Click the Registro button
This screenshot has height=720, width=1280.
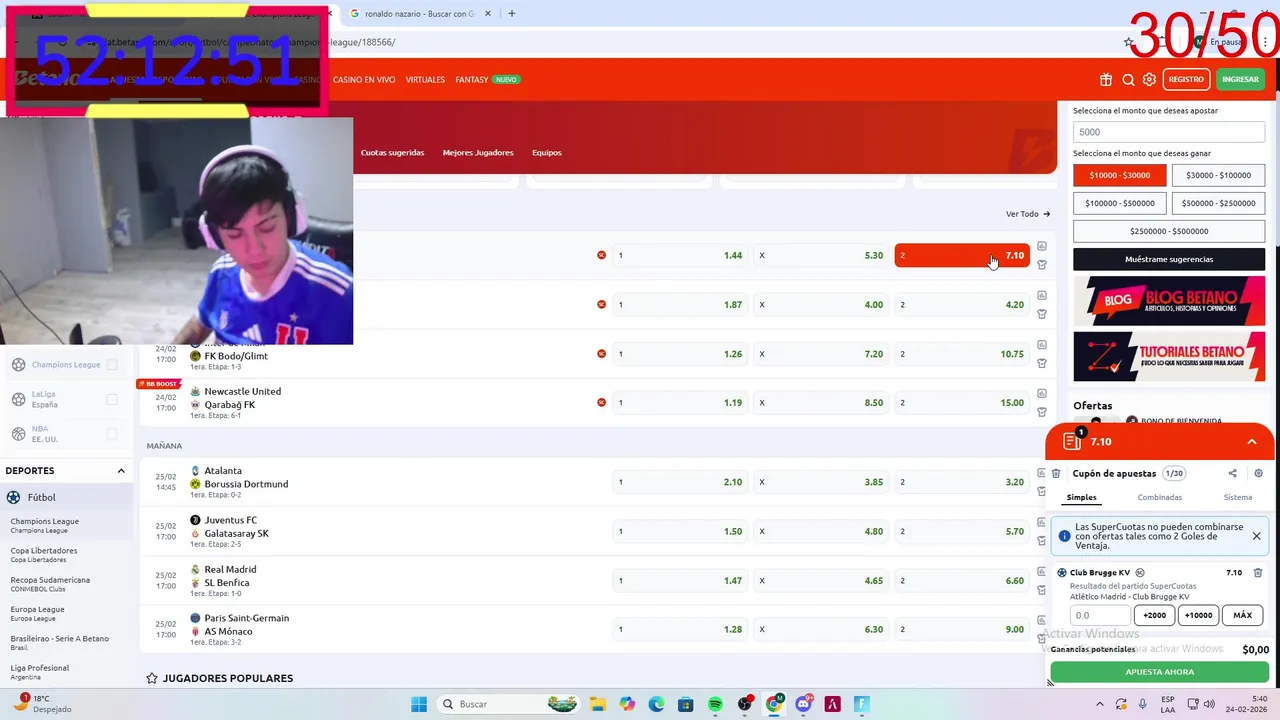pos(1186,80)
